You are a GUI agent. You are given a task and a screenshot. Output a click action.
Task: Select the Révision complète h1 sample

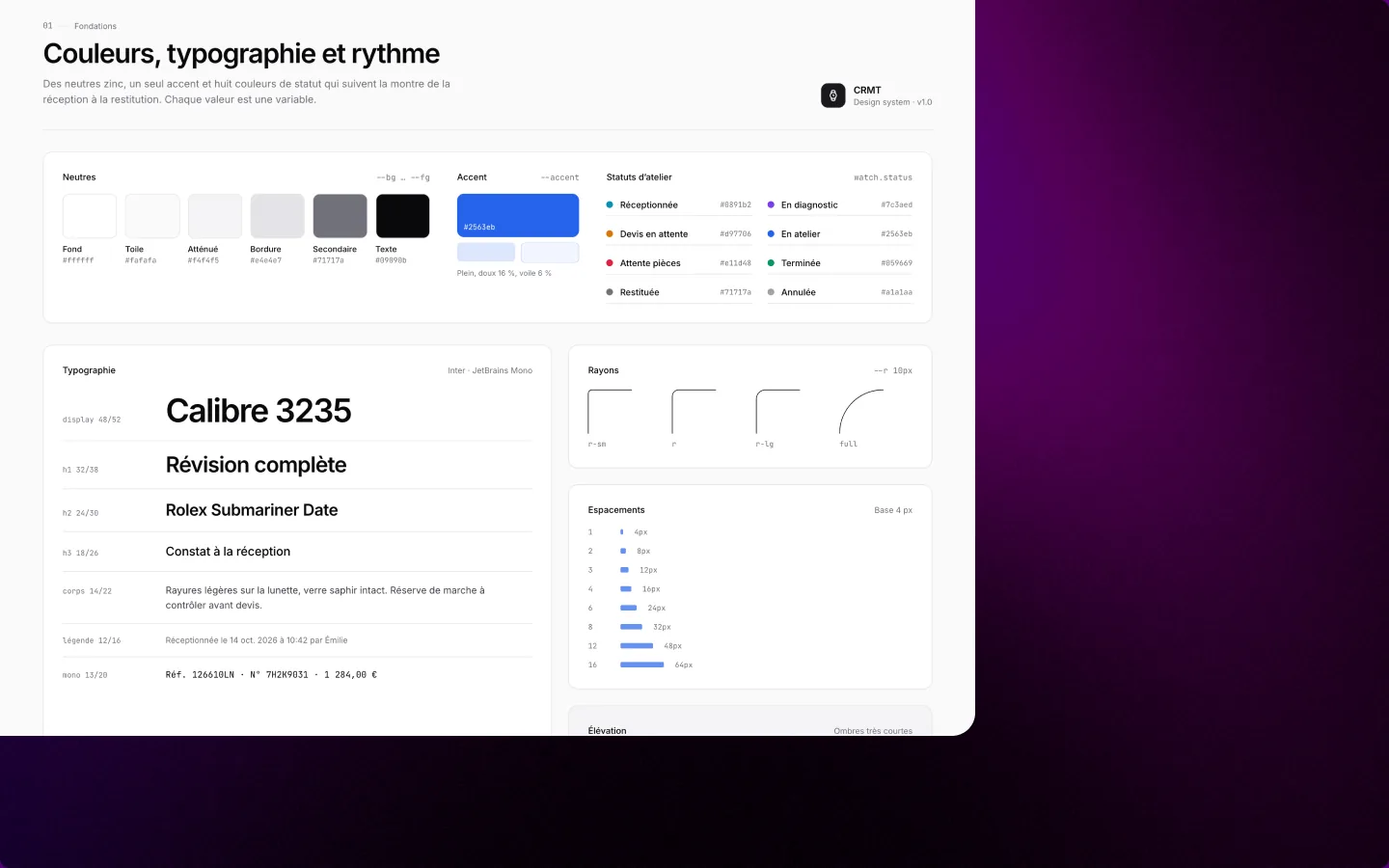(256, 465)
